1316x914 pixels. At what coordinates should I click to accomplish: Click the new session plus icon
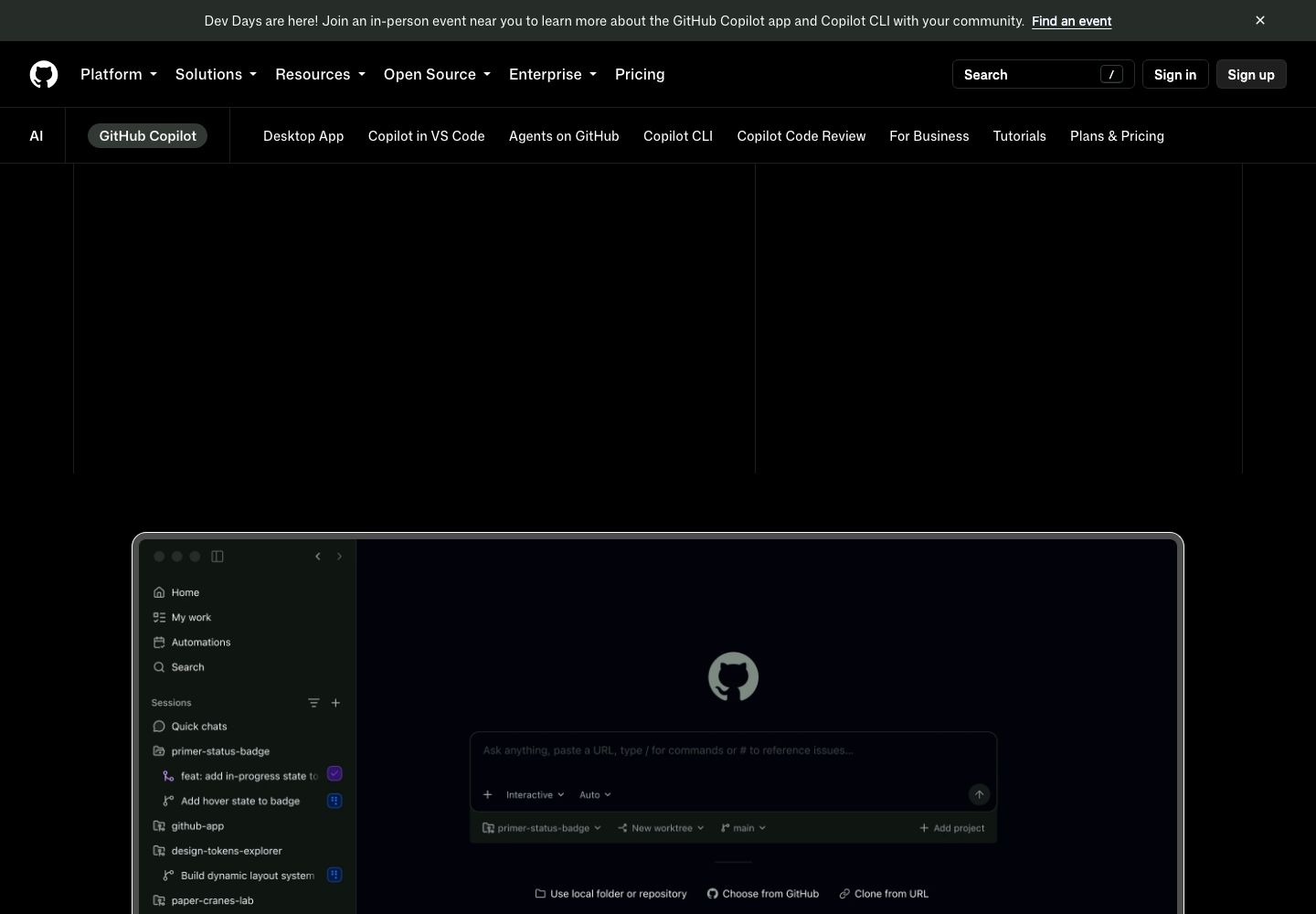[x=335, y=703]
